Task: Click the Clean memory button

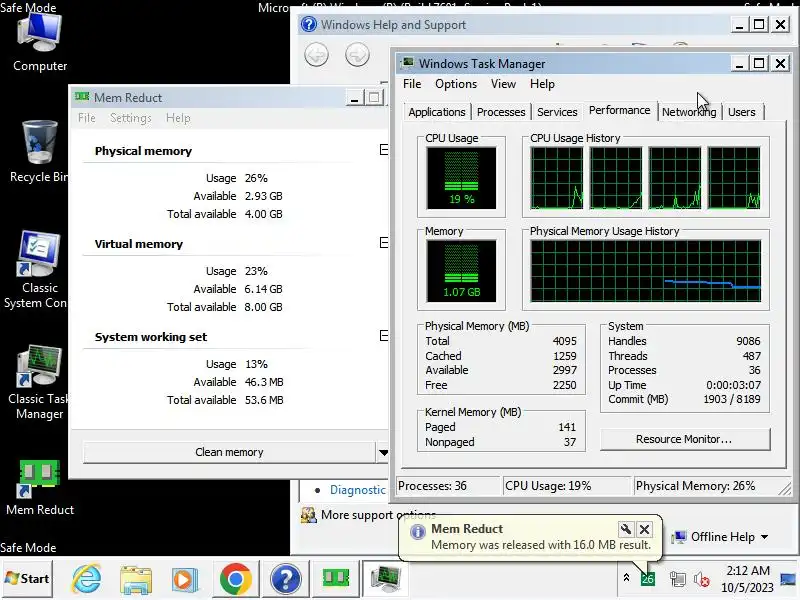Action: pyautogui.click(x=229, y=452)
